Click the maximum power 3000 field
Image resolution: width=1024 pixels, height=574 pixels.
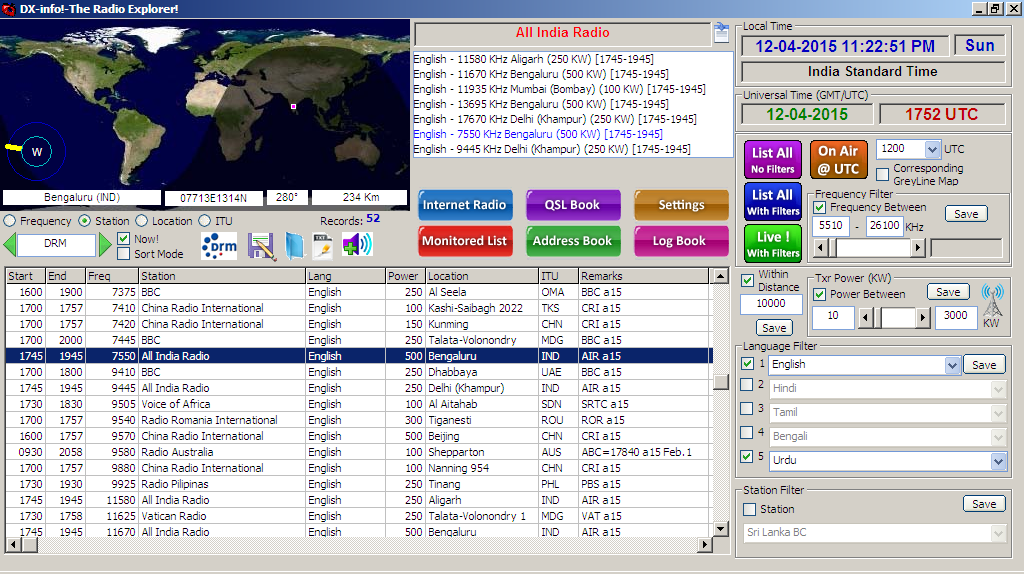955,316
